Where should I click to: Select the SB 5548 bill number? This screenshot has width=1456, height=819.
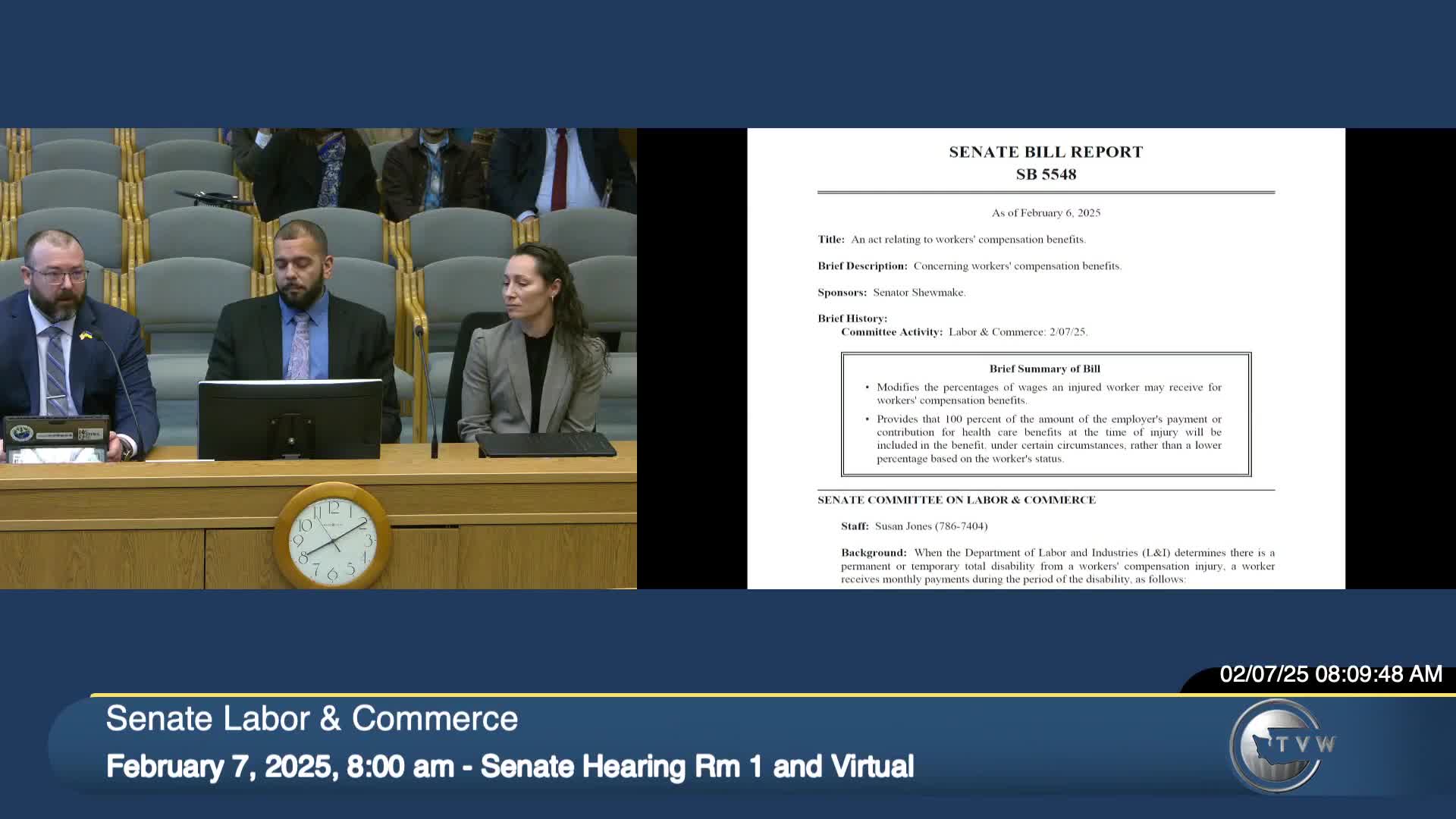tap(1045, 174)
